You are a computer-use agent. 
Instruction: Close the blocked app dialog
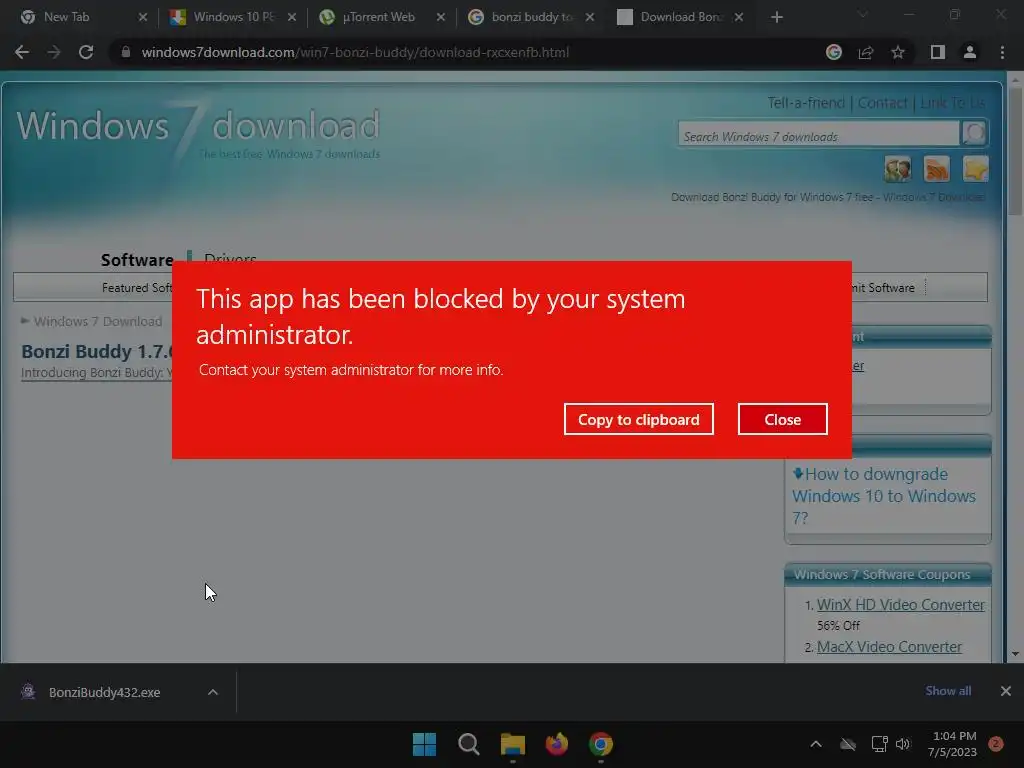782,419
